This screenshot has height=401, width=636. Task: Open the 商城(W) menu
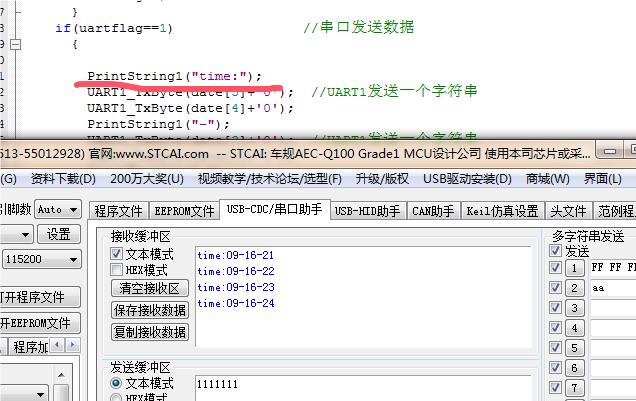pyautogui.click(x=547, y=179)
